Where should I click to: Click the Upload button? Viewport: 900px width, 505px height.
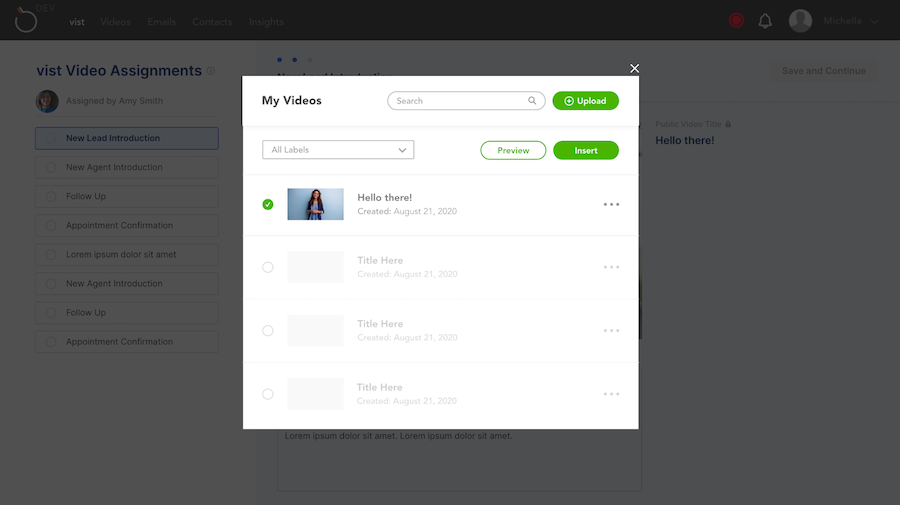[x=586, y=101]
